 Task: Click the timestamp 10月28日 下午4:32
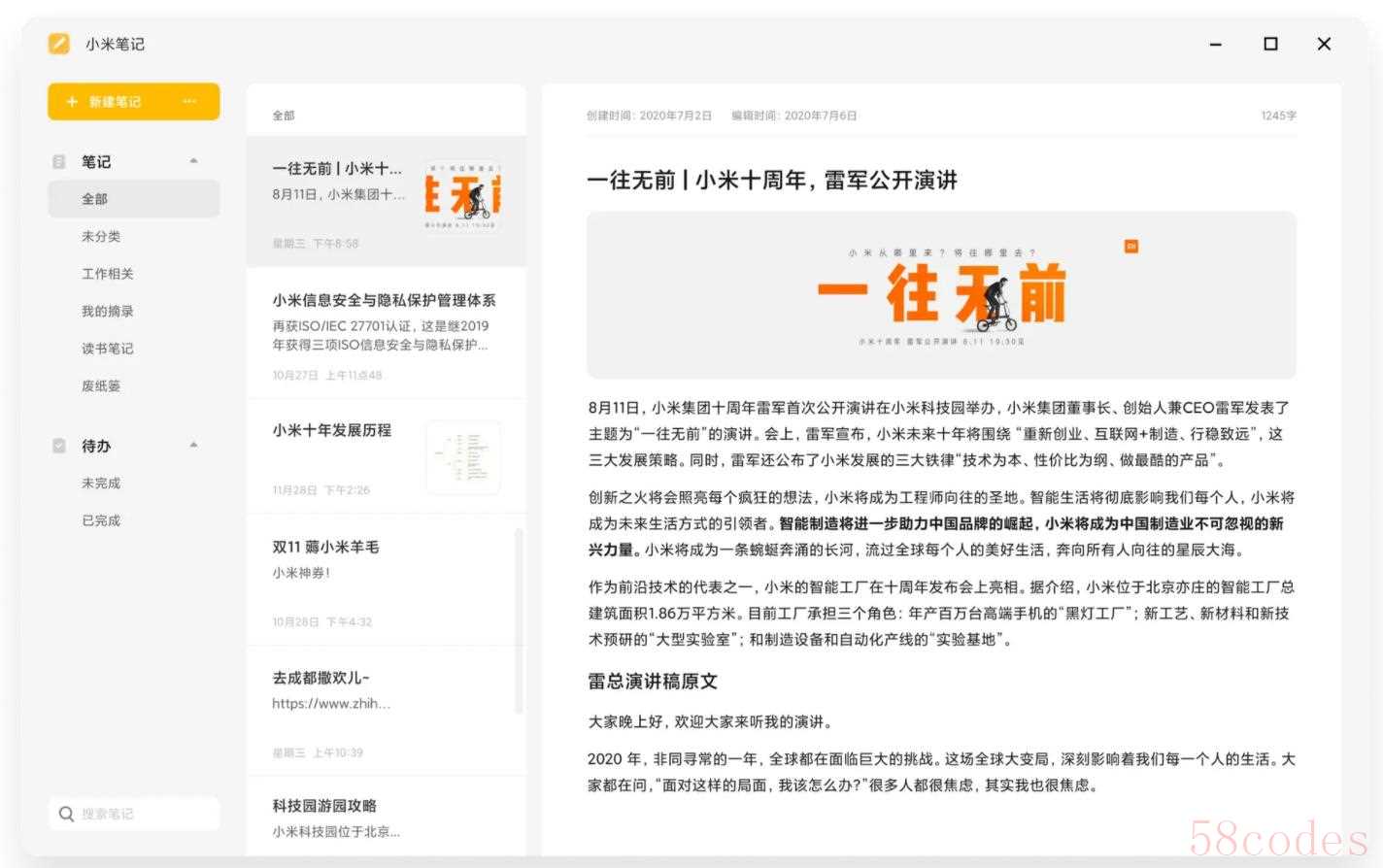pyautogui.click(x=322, y=621)
